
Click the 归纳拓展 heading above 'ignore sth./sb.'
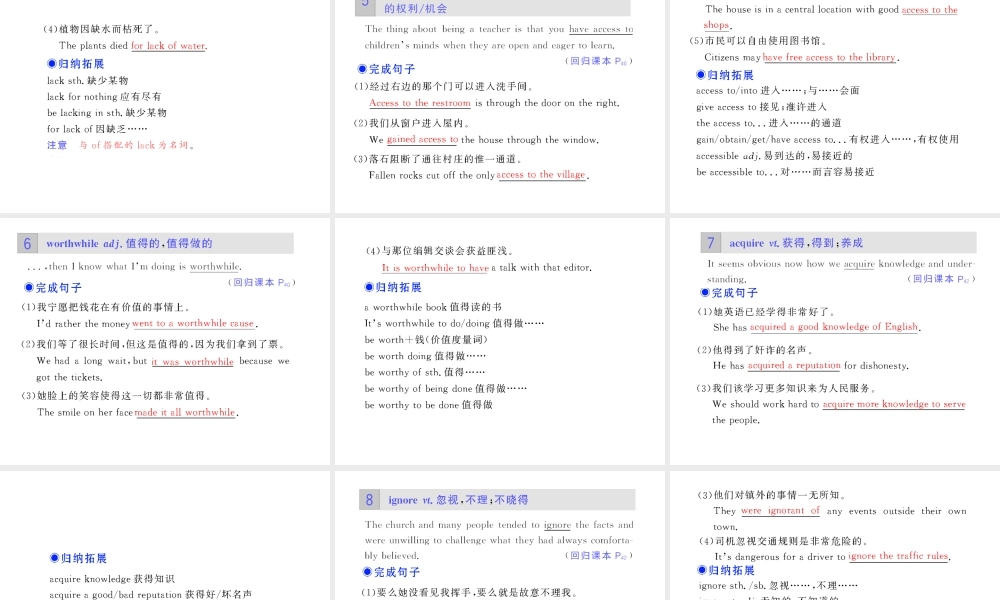726,570
